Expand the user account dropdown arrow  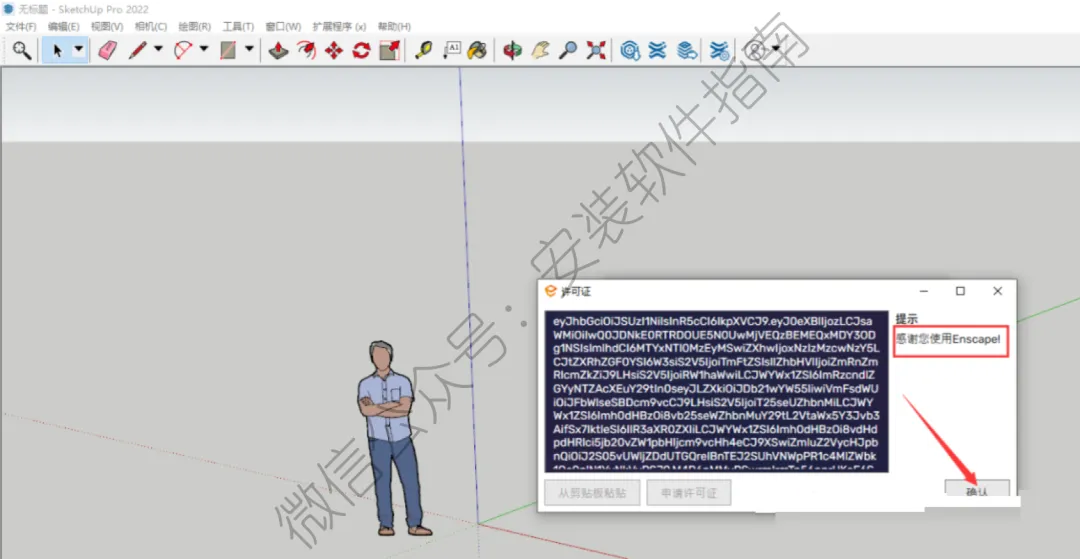coord(776,49)
